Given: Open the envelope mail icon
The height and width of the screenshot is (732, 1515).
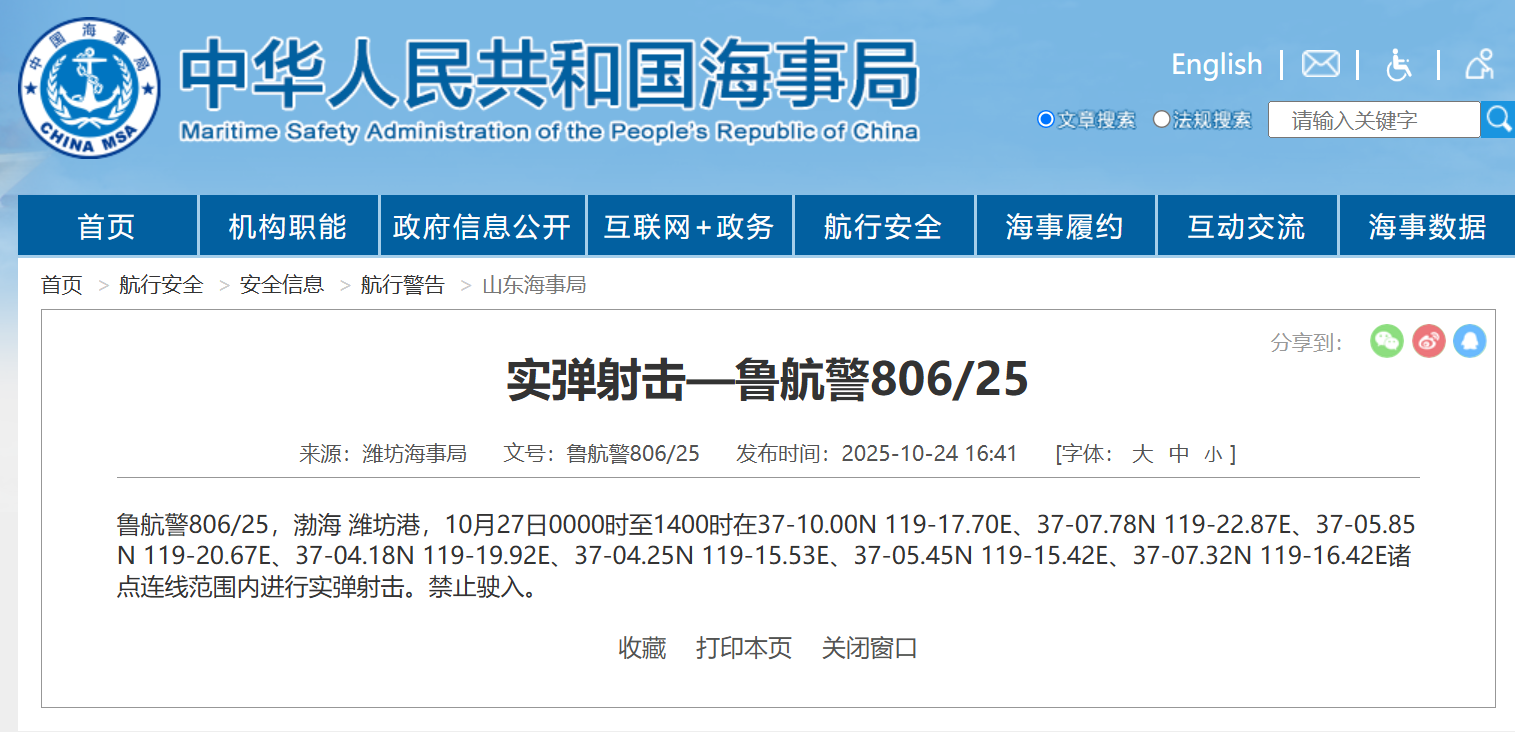Looking at the screenshot, I should click(1320, 65).
